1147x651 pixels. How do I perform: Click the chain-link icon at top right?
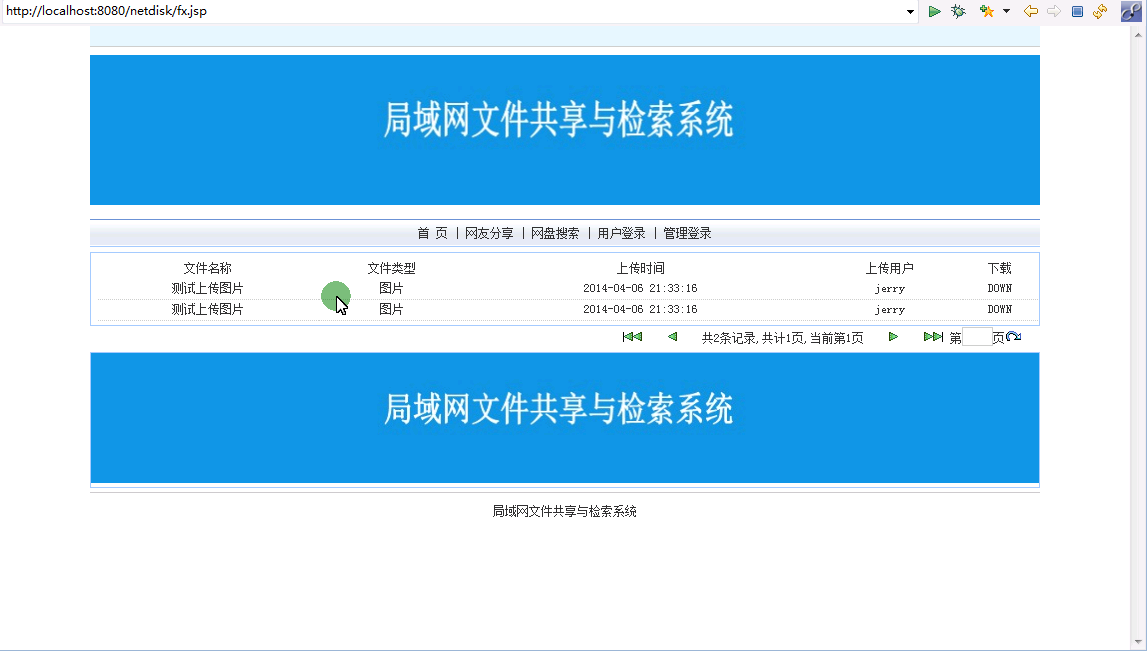coord(1131,11)
